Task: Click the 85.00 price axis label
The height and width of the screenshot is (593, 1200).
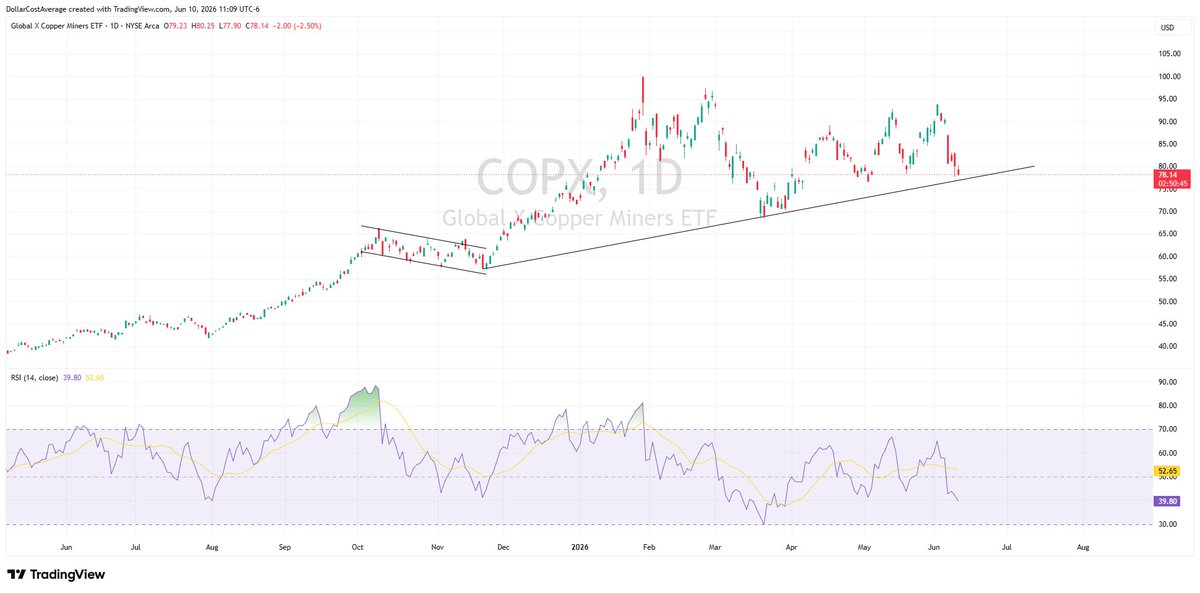Action: point(1168,144)
